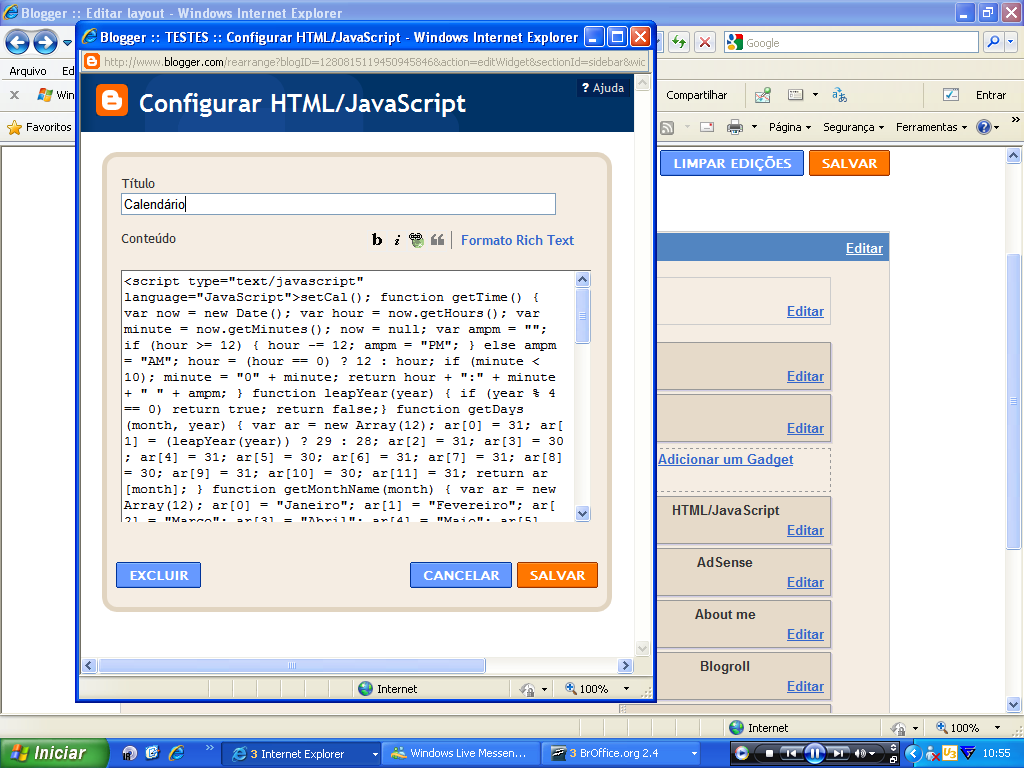Image resolution: width=1024 pixels, height=768 pixels.
Task: Open the print options dropdown arrow
Action: (754, 127)
